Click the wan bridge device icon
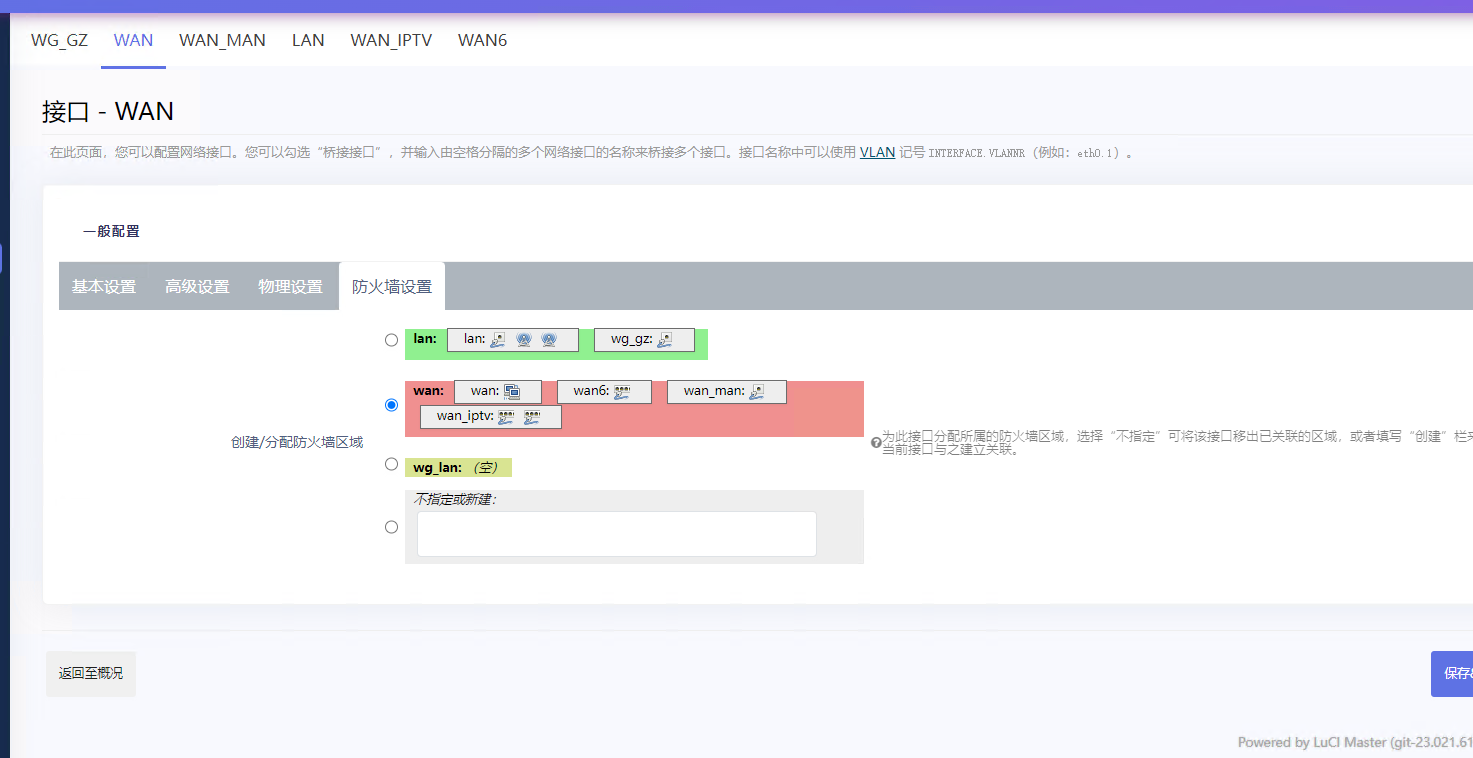Viewport: 1473px width, 758px height. tap(512, 392)
